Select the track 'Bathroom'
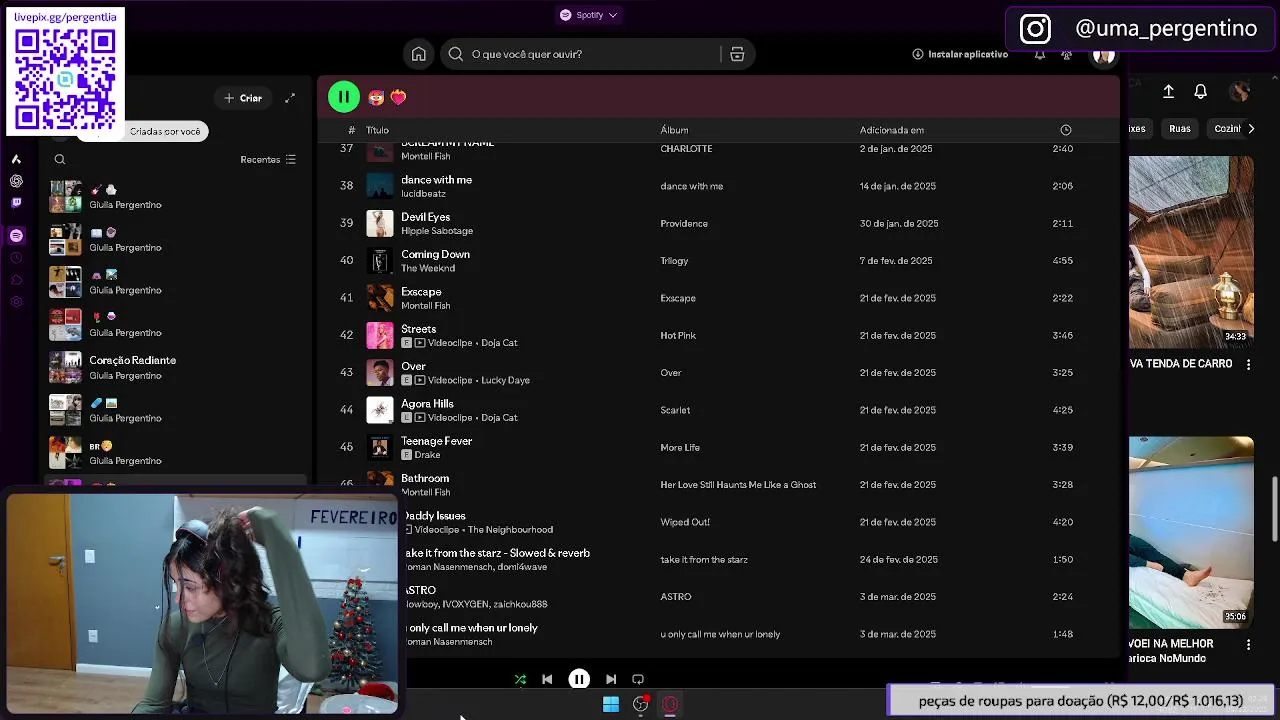Screen dimensions: 1280x720 click(425, 478)
